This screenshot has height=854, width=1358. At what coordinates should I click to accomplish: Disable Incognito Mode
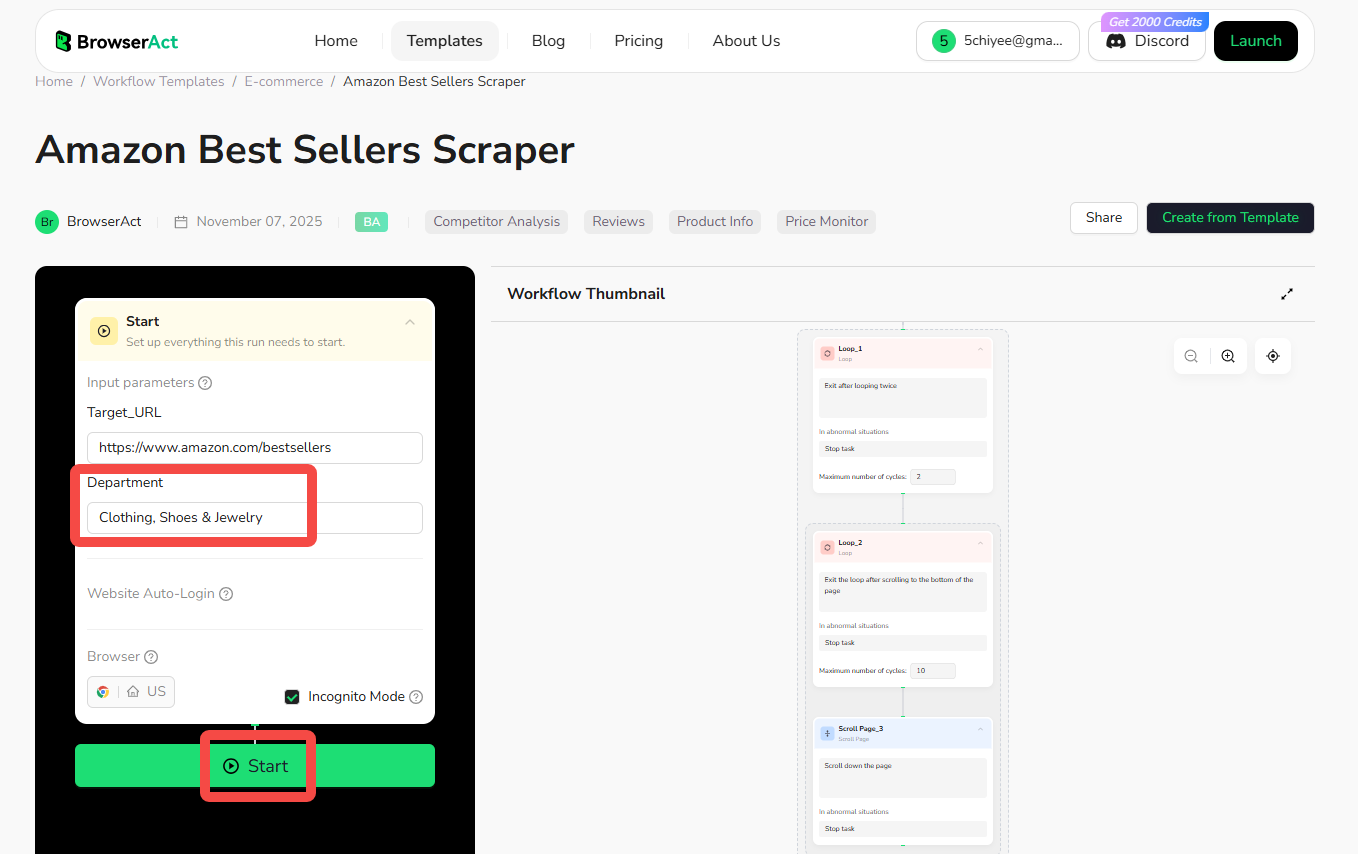tap(292, 696)
